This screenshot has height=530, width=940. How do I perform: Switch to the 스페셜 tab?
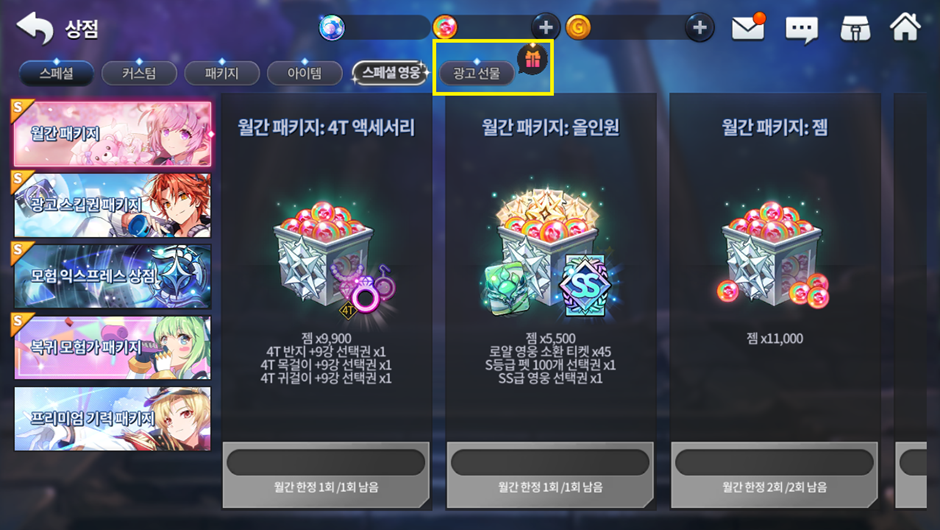pyautogui.click(x=56, y=73)
